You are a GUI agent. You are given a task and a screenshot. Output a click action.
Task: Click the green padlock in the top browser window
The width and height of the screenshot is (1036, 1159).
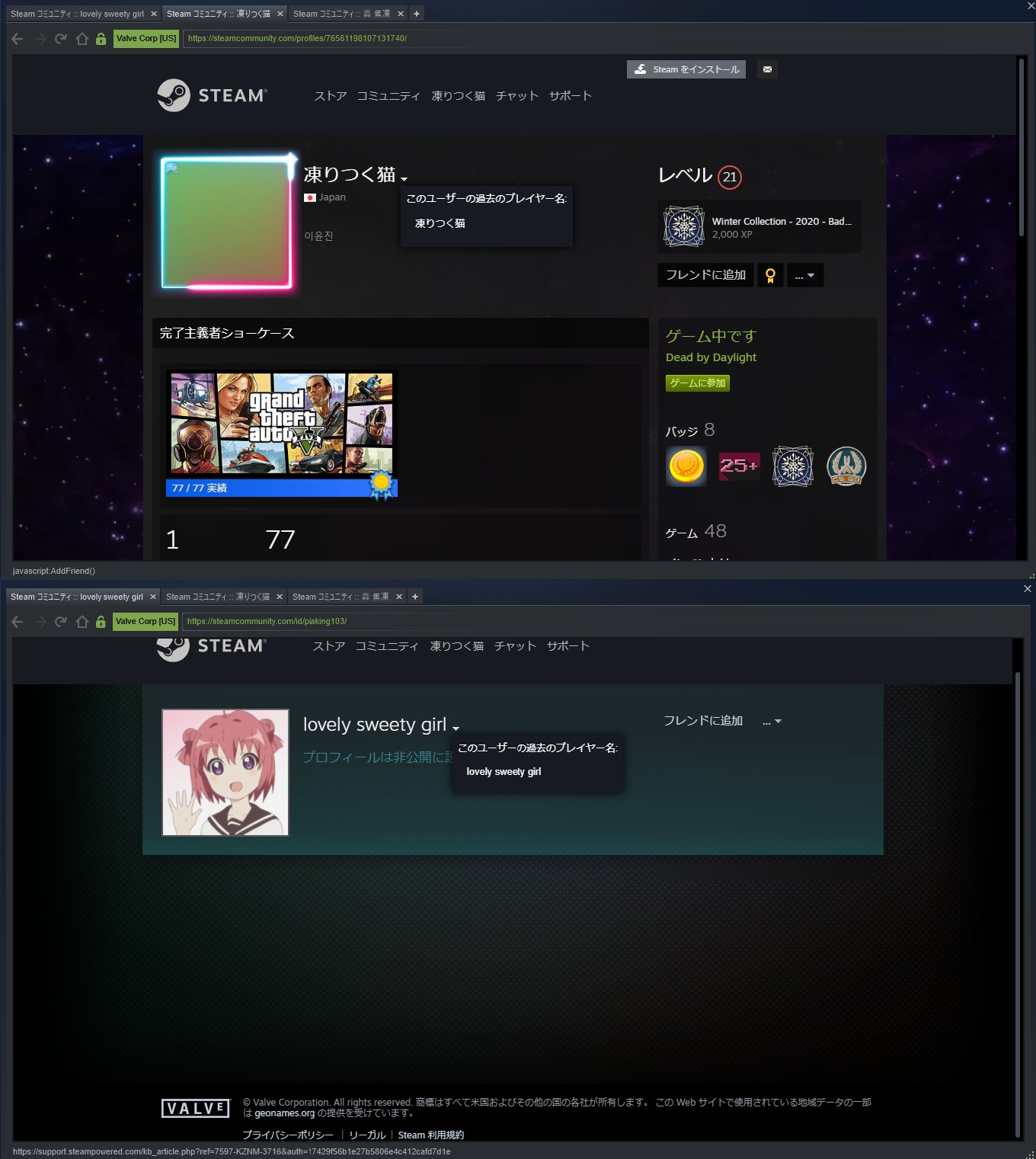(101, 39)
